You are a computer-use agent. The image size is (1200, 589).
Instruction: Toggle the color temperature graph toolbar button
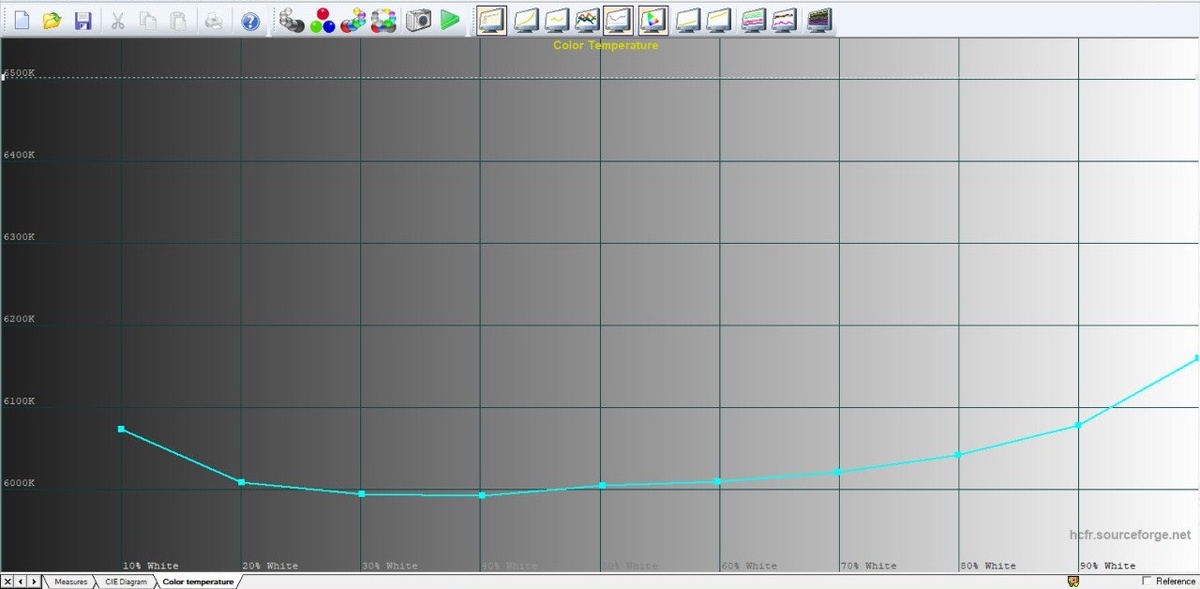[x=619, y=19]
